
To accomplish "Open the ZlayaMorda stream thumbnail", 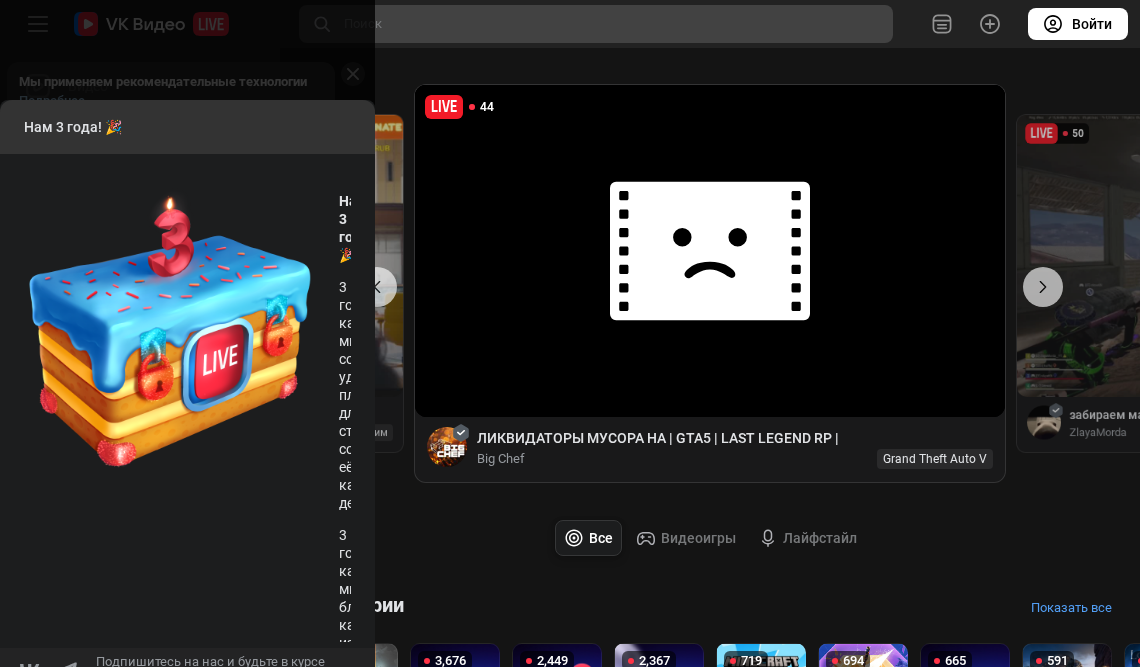I will click(1078, 255).
